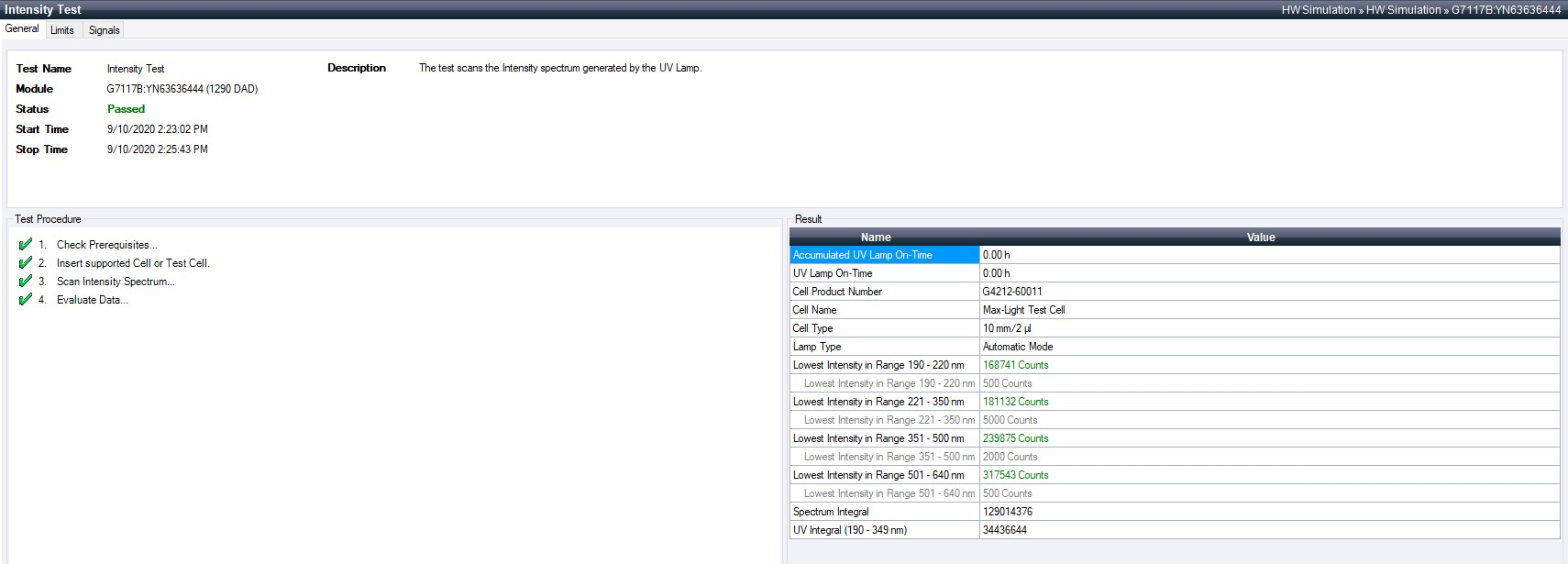
Task: Click the Name column header
Action: pyautogui.click(x=876, y=238)
